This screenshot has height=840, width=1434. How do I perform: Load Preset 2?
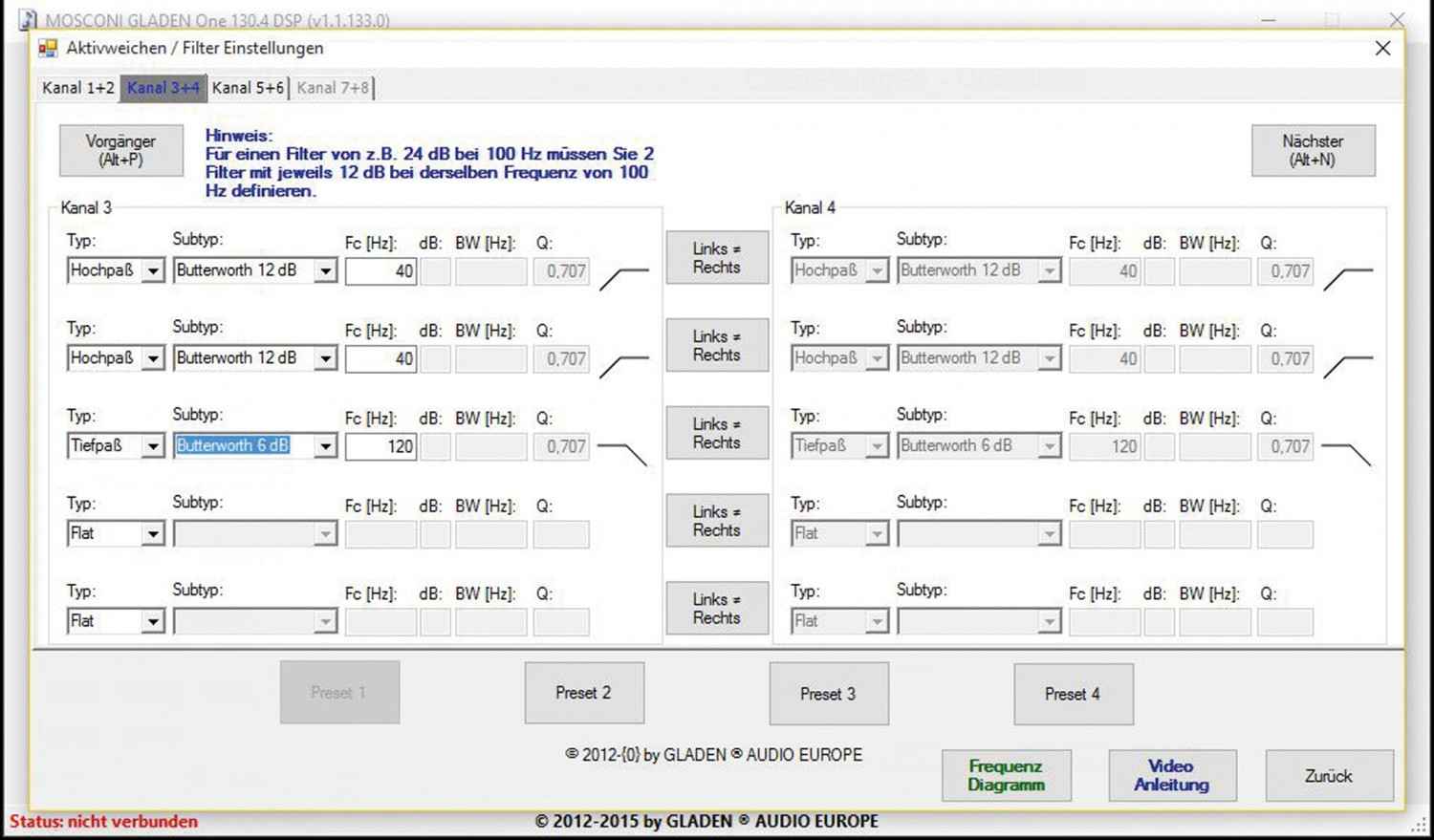pos(584,693)
